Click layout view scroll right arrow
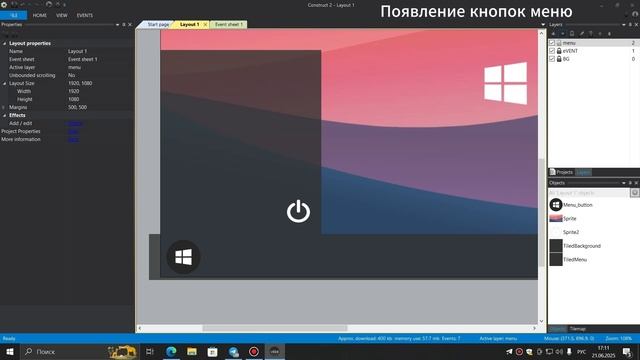The height and width of the screenshot is (360, 640). [x=534, y=328]
